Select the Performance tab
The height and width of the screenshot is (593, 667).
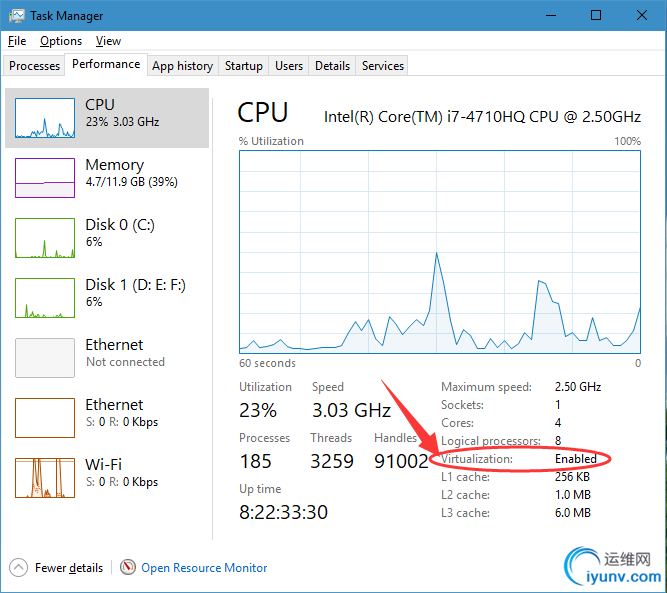coord(106,64)
